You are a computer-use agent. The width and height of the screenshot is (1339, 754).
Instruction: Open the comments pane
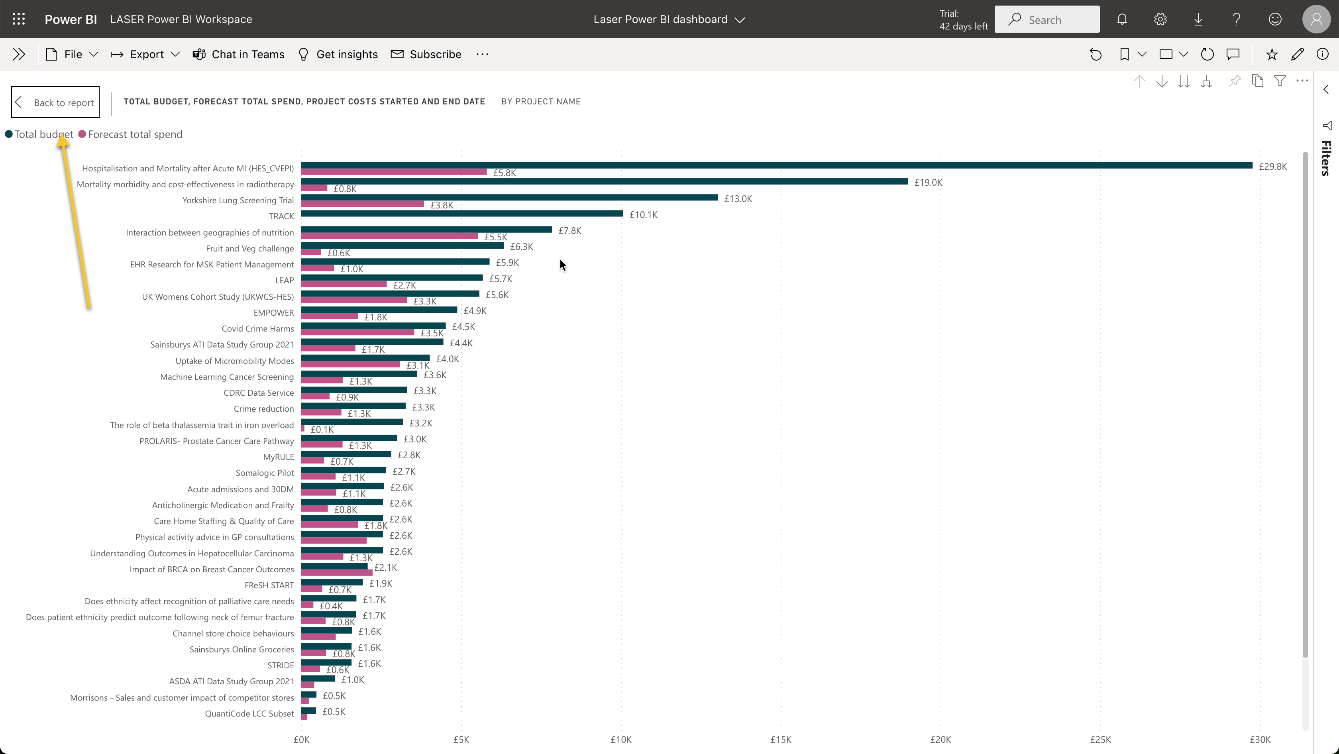(1233, 54)
